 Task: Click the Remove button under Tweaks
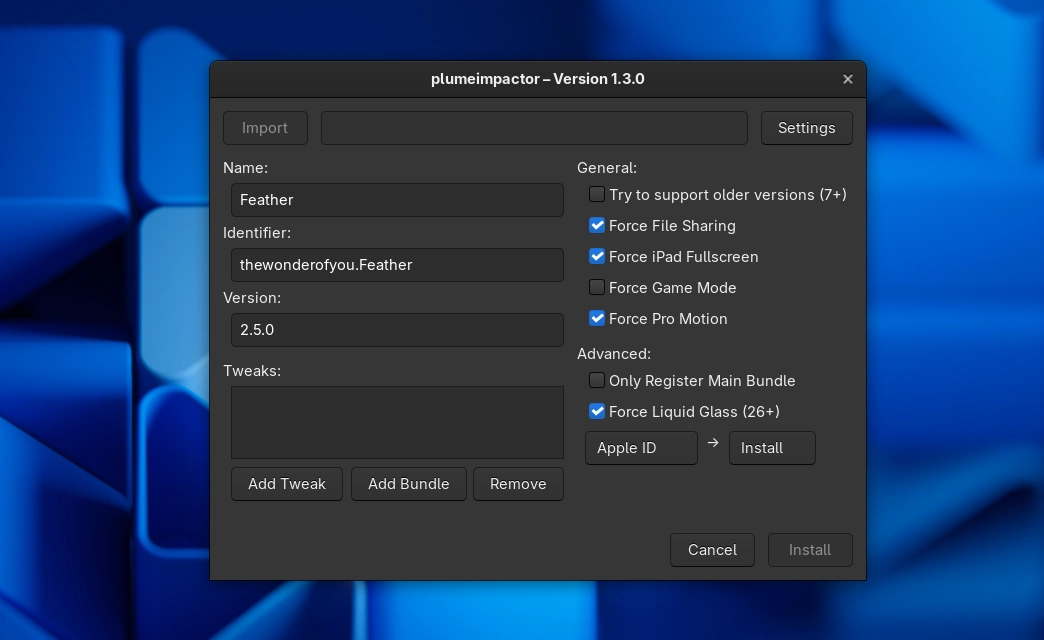(x=518, y=484)
